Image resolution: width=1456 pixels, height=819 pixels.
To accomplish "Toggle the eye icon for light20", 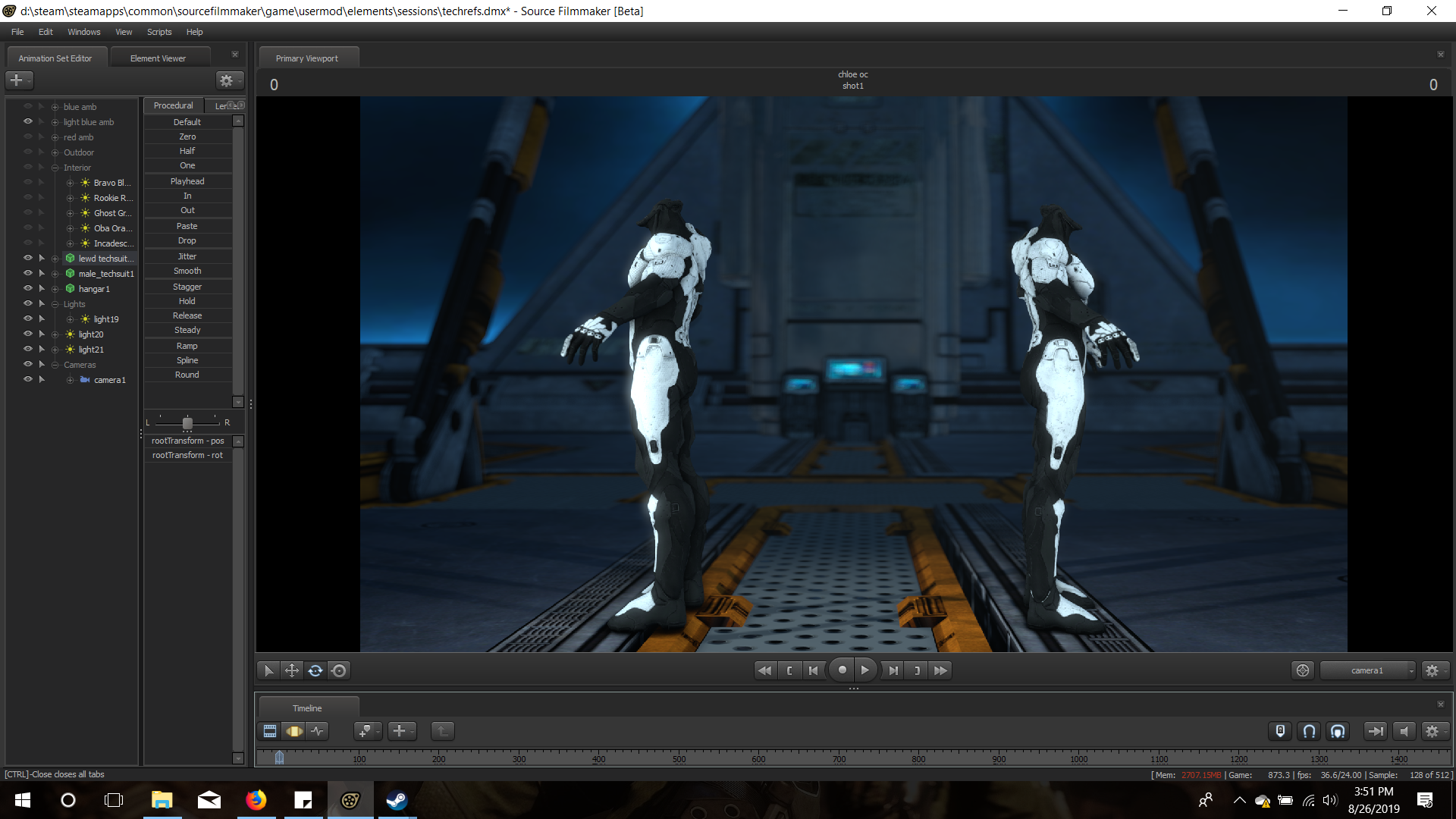I will click(28, 334).
